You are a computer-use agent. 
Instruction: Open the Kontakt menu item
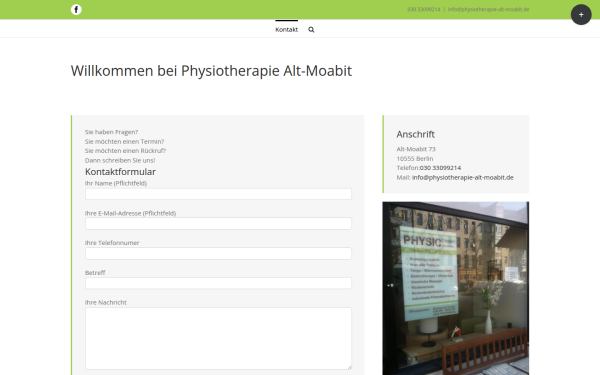tap(286, 29)
